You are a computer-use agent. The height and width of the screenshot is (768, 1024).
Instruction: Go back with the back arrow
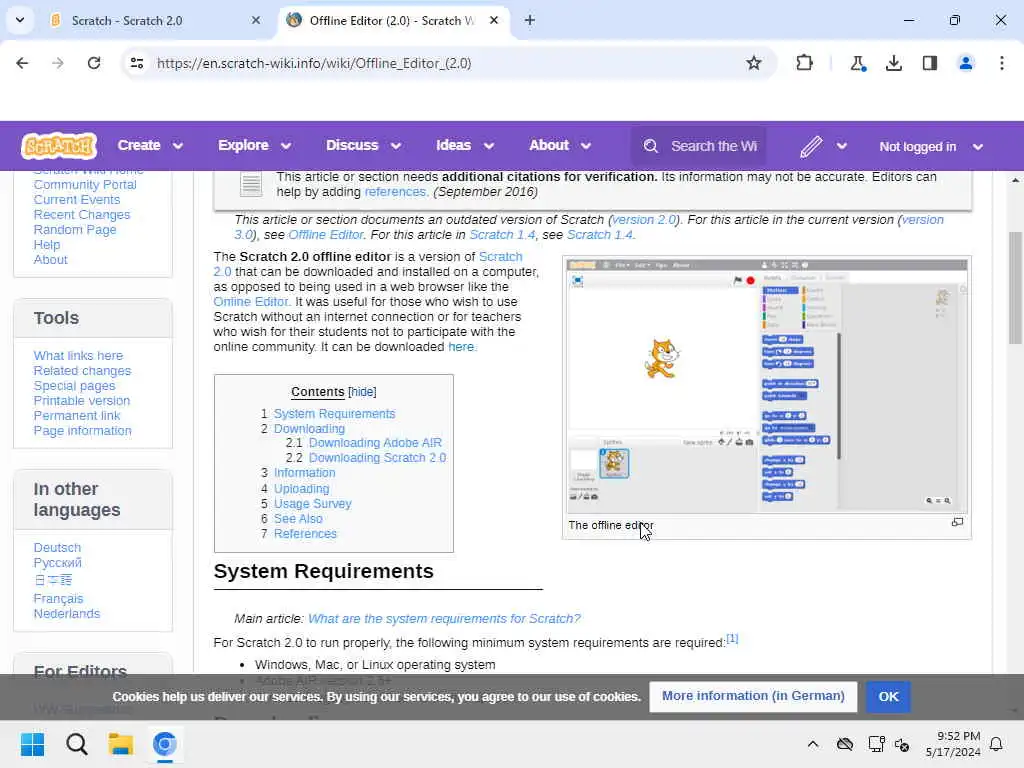(x=22, y=63)
